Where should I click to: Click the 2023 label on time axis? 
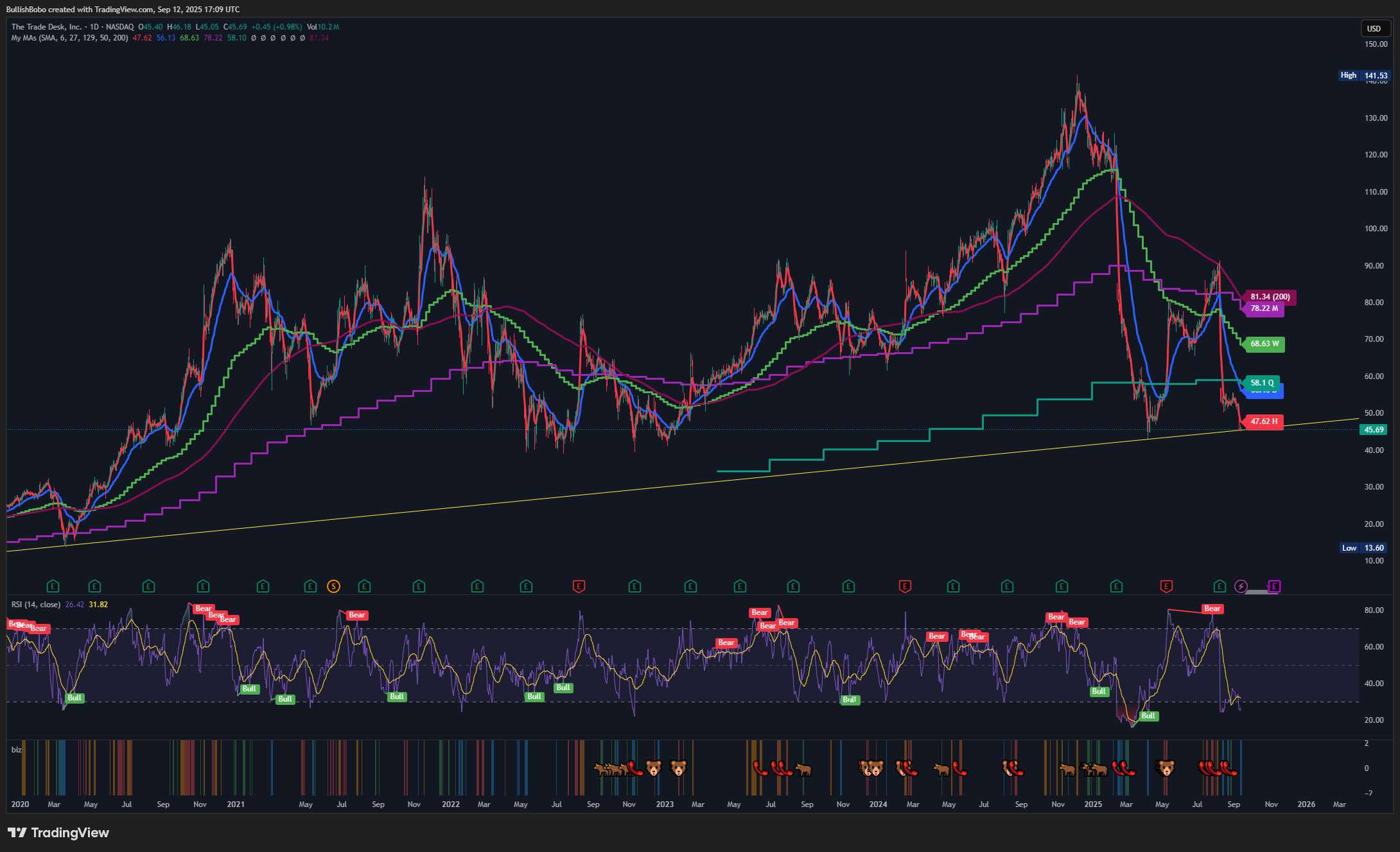tap(665, 804)
